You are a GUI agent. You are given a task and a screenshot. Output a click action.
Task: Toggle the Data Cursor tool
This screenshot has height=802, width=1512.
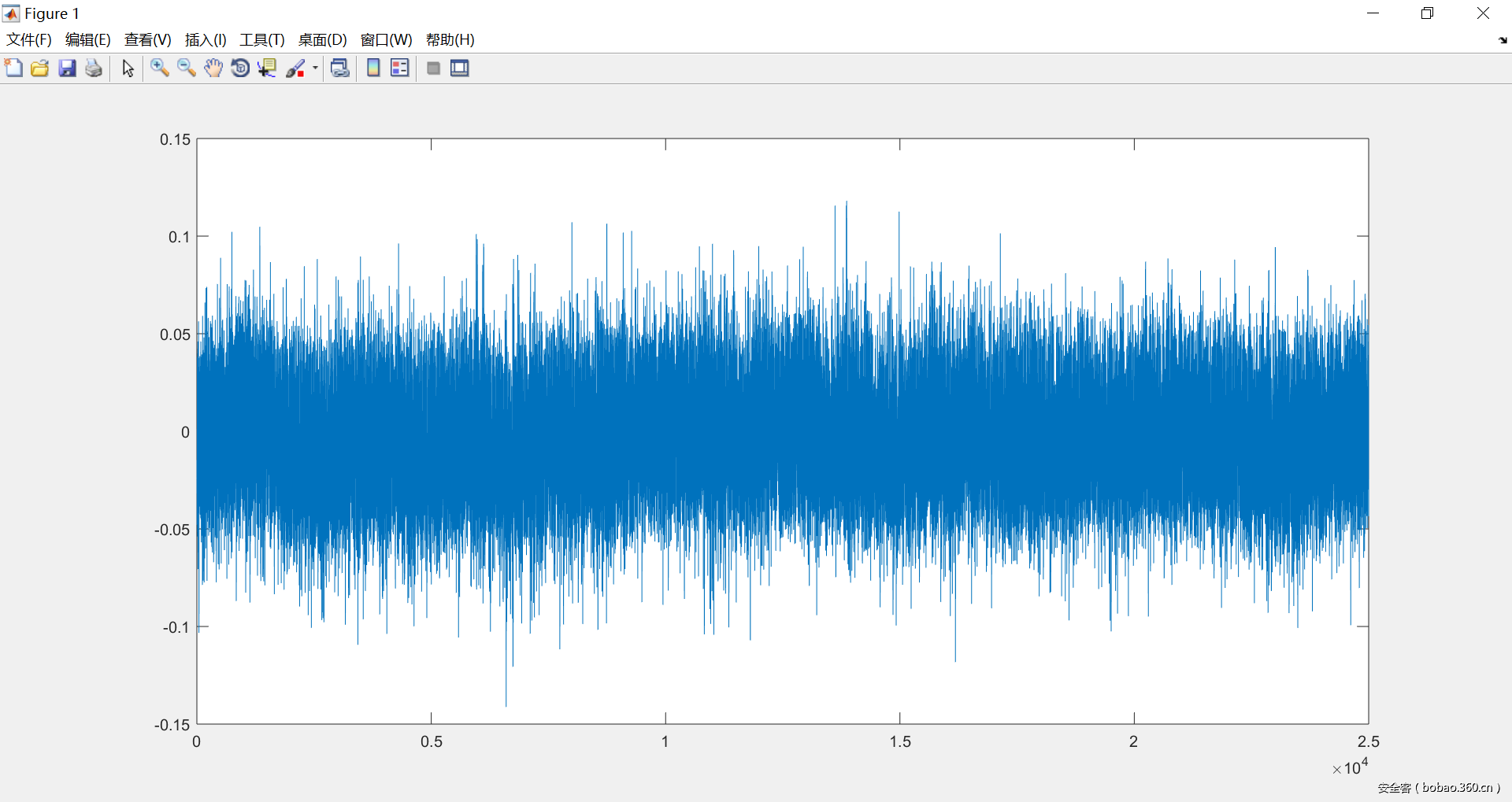267,68
